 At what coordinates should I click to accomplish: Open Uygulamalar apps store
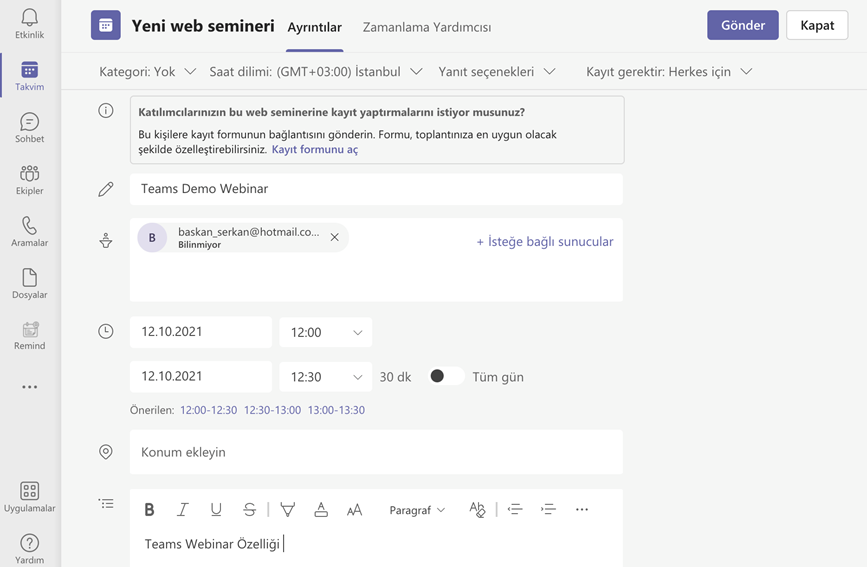click(x=29, y=497)
